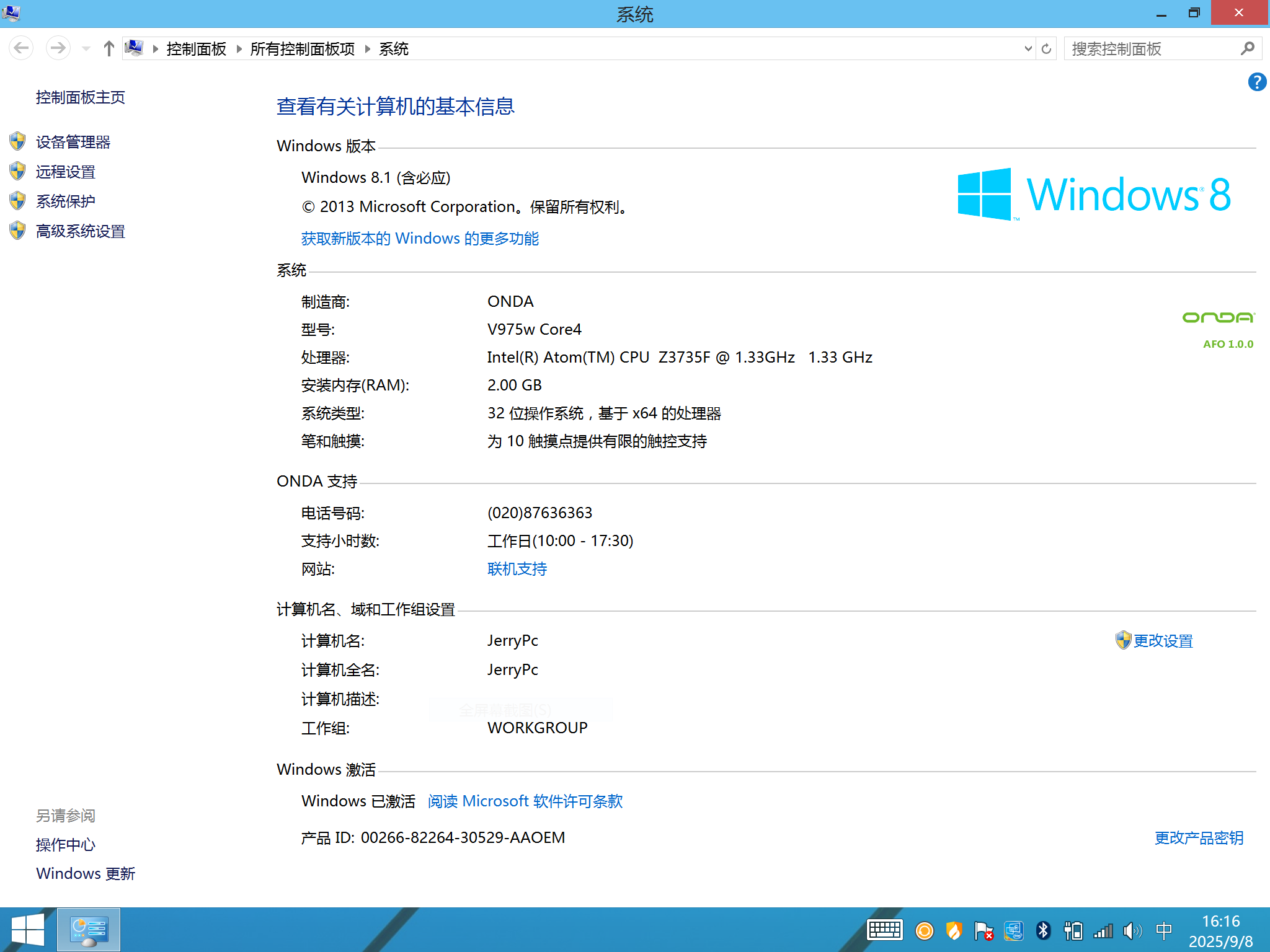Click battery power tray icon
The image size is (1270, 952).
coord(1073,931)
